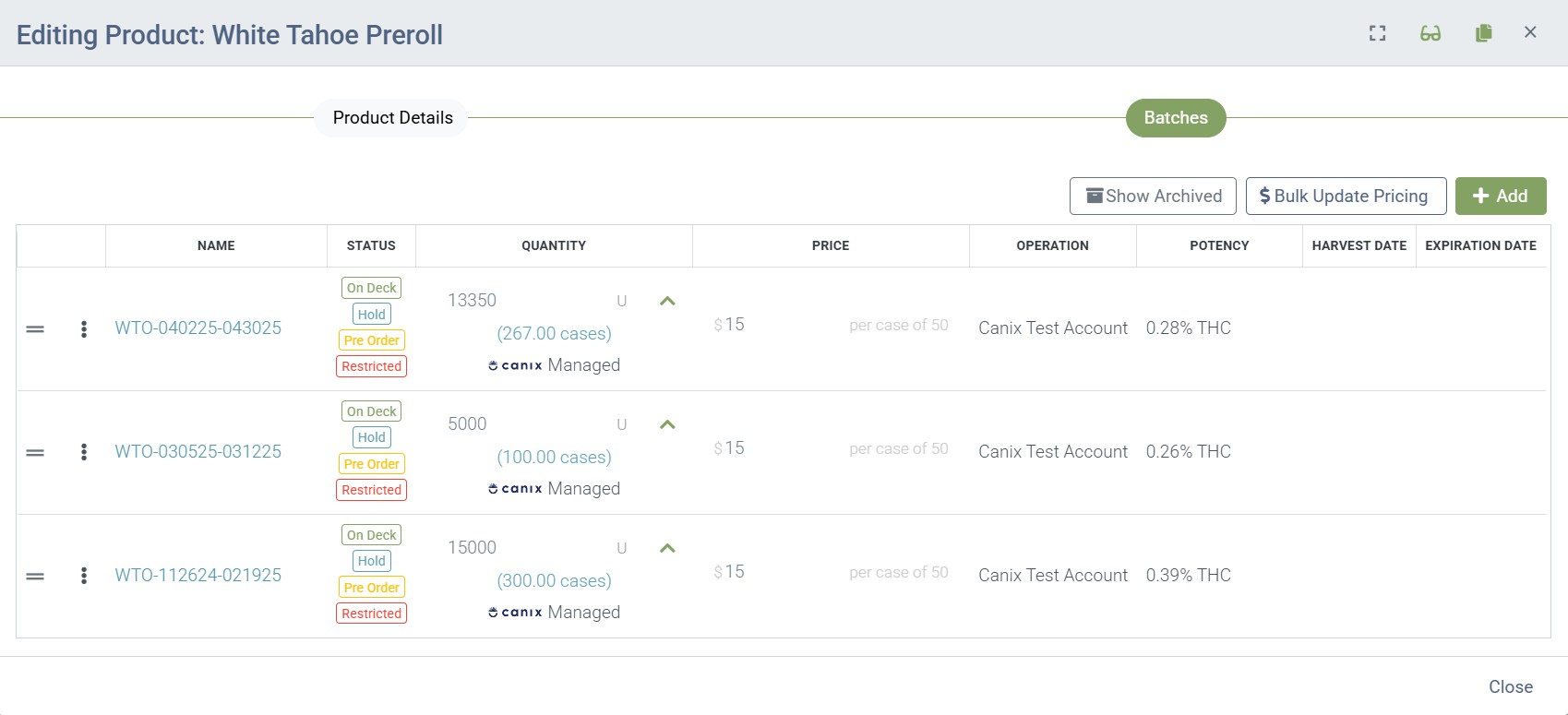Viewport: 1568px width, 715px height.
Task: Select the Batches tab
Action: coord(1175,118)
